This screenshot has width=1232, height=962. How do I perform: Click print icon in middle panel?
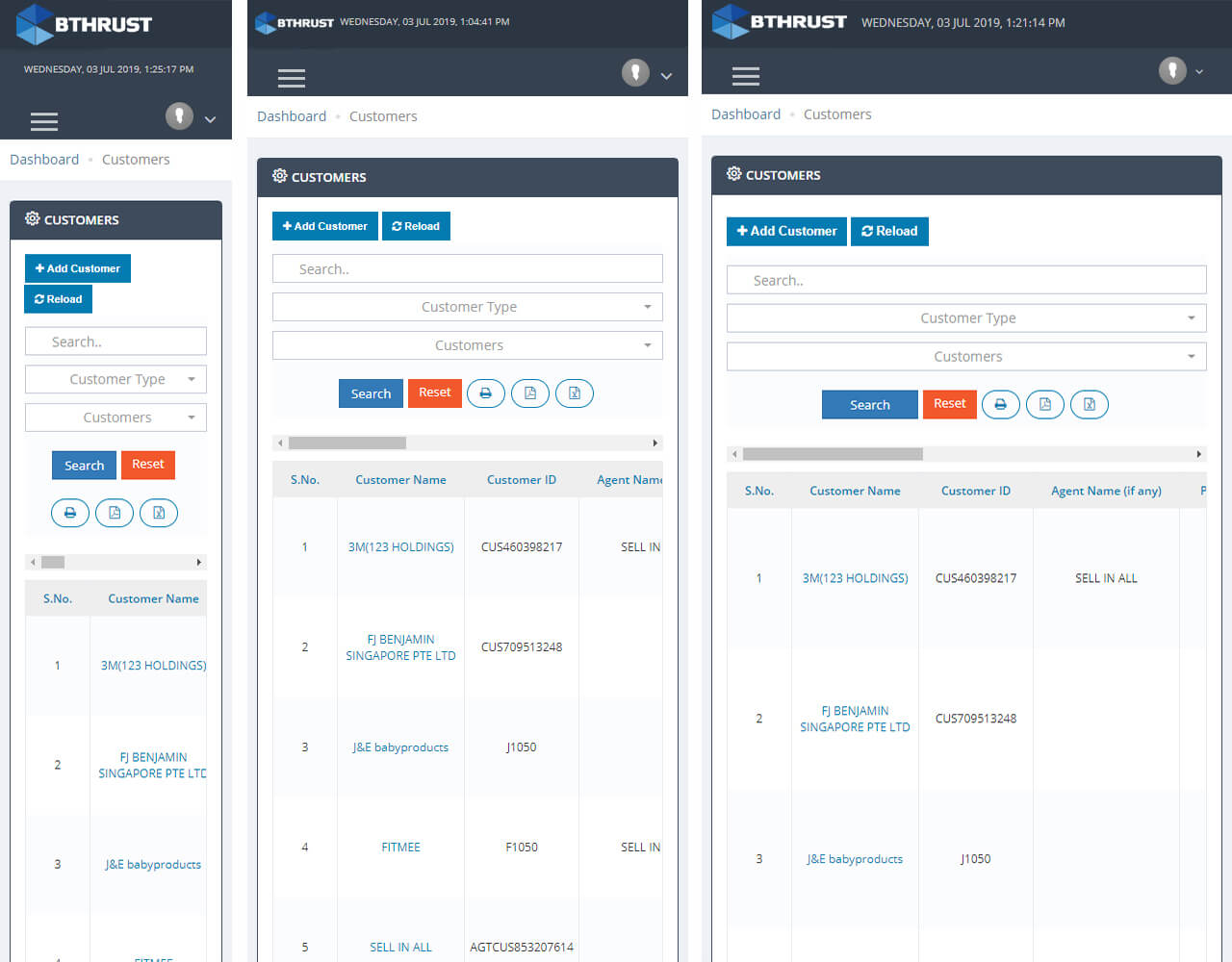click(486, 393)
